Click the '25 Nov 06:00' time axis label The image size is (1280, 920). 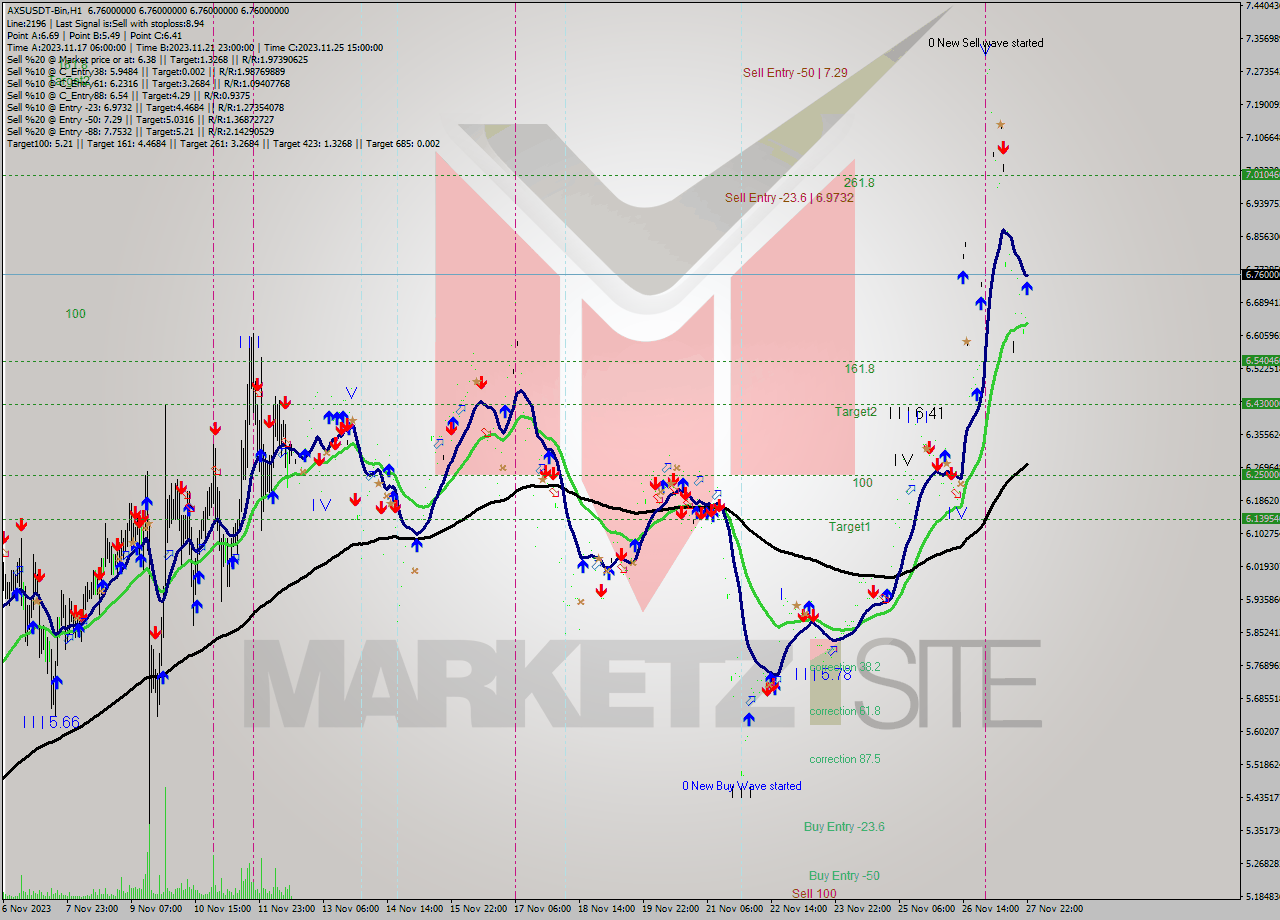coord(927,909)
